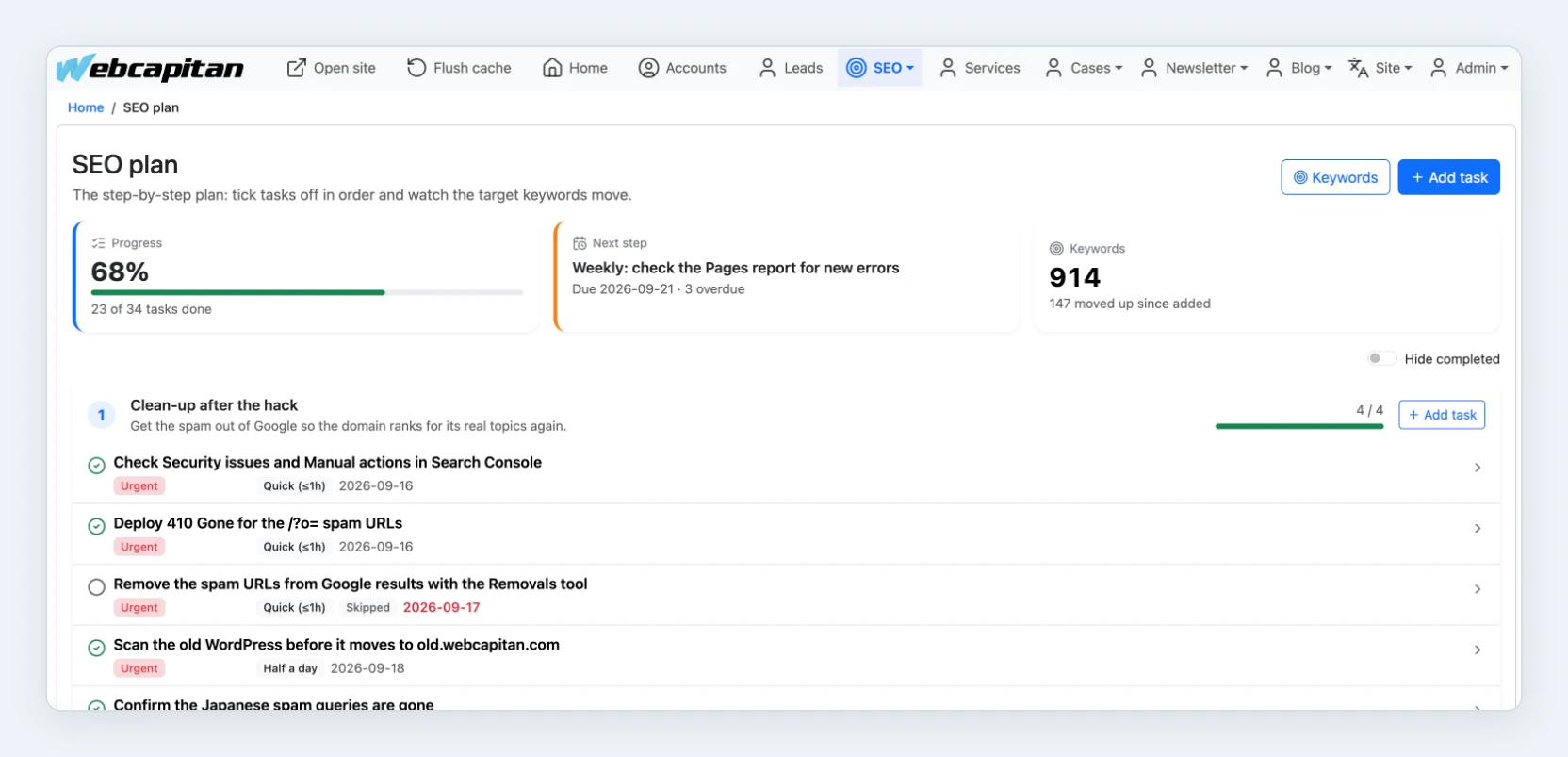
Task: Click the Progress checklist icon
Action: pyautogui.click(x=98, y=243)
